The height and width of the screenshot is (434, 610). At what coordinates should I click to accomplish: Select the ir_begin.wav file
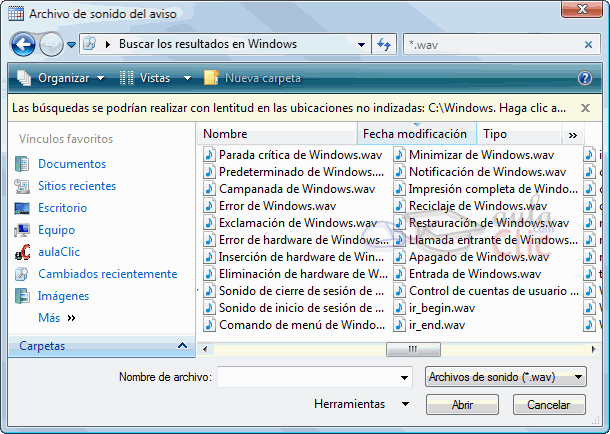pos(434,308)
